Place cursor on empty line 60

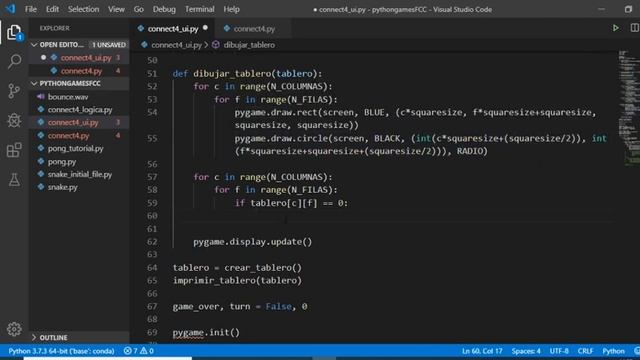[x=392, y=216]
